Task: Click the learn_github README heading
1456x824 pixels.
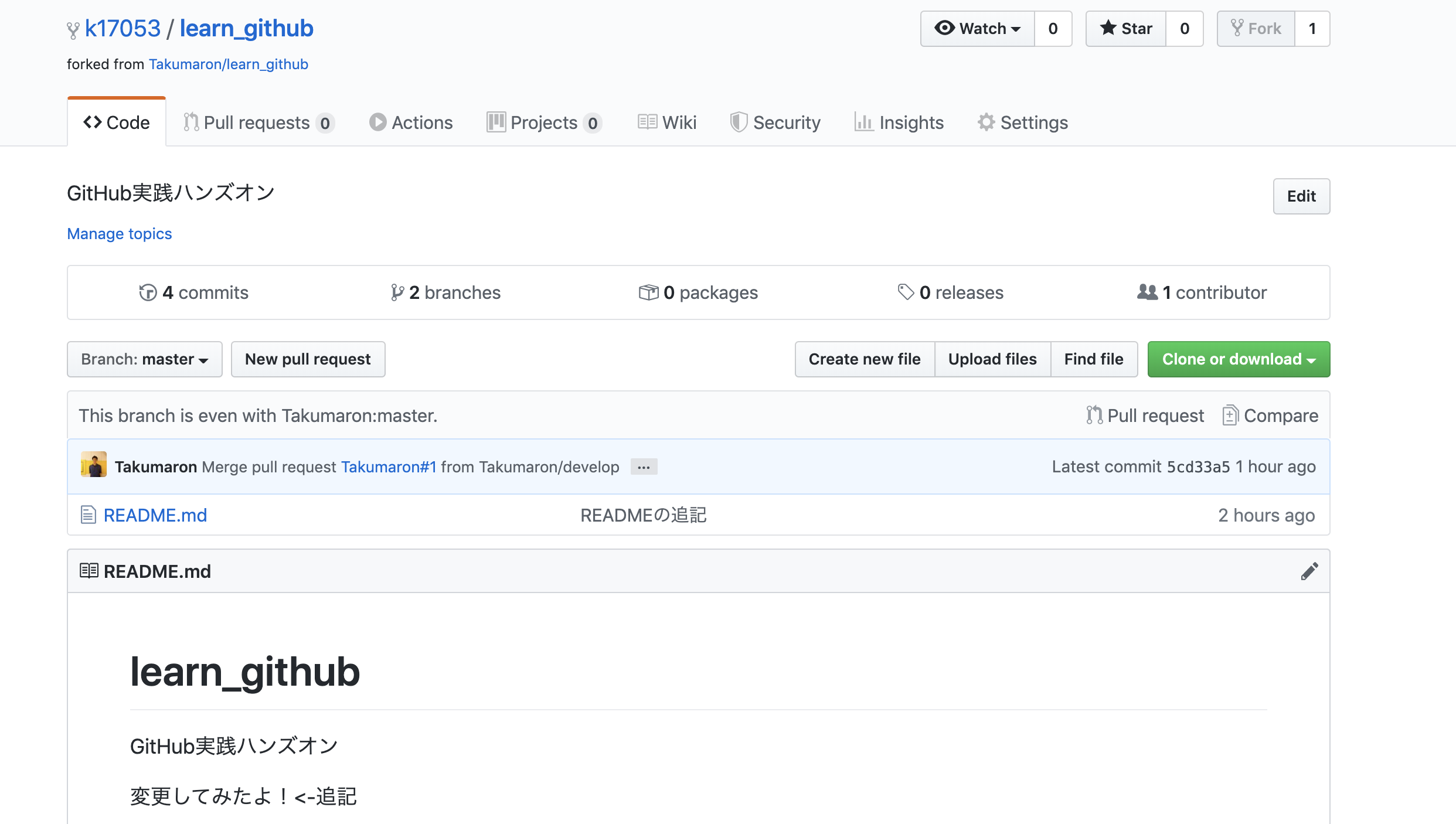Action: pos(245,672)
